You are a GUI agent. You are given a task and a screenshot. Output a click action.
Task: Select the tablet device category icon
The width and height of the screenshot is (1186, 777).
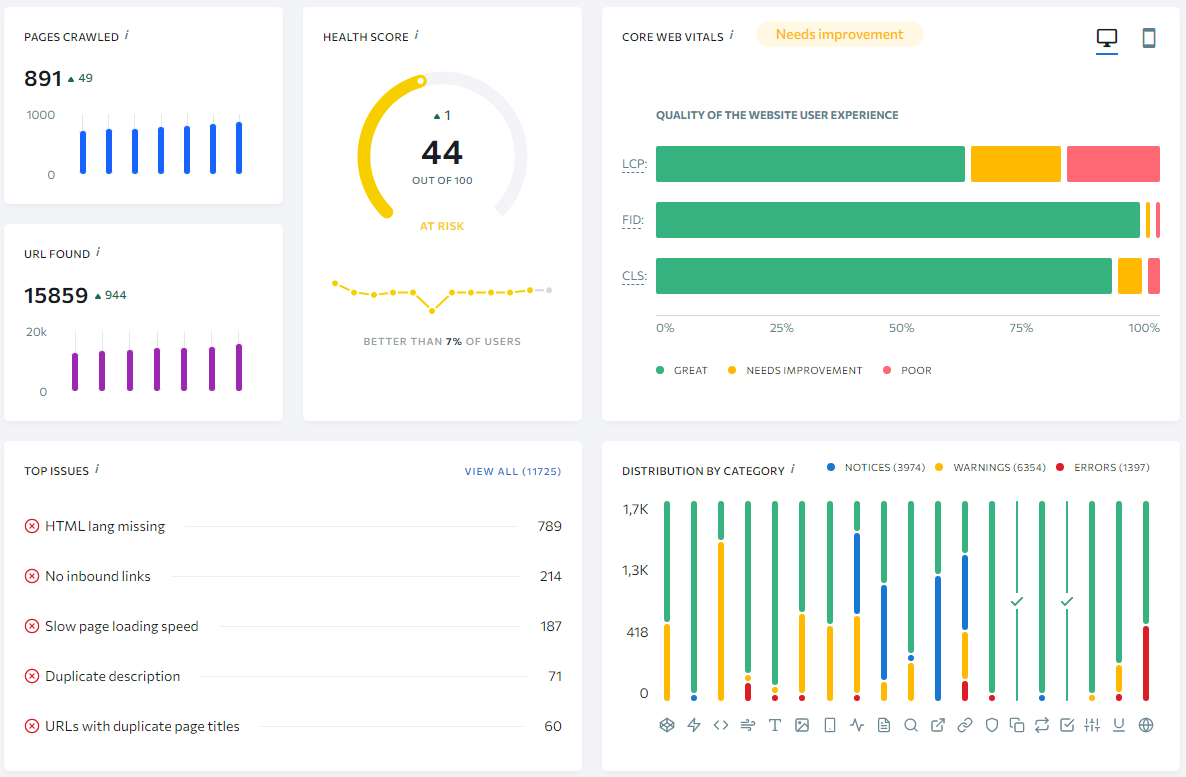(x=830, y=725)
